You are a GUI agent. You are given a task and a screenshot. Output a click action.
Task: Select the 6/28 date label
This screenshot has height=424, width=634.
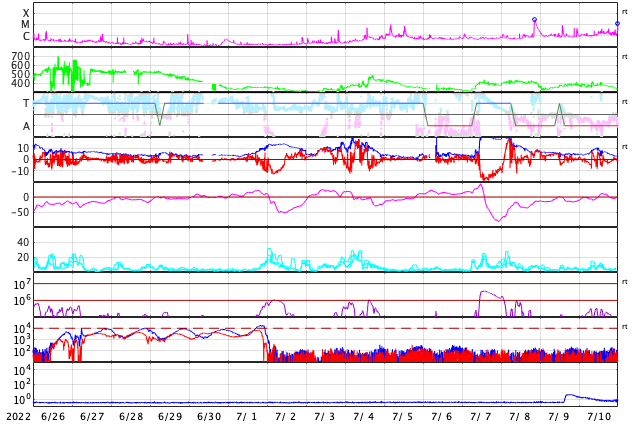click(x=131, y=416)
